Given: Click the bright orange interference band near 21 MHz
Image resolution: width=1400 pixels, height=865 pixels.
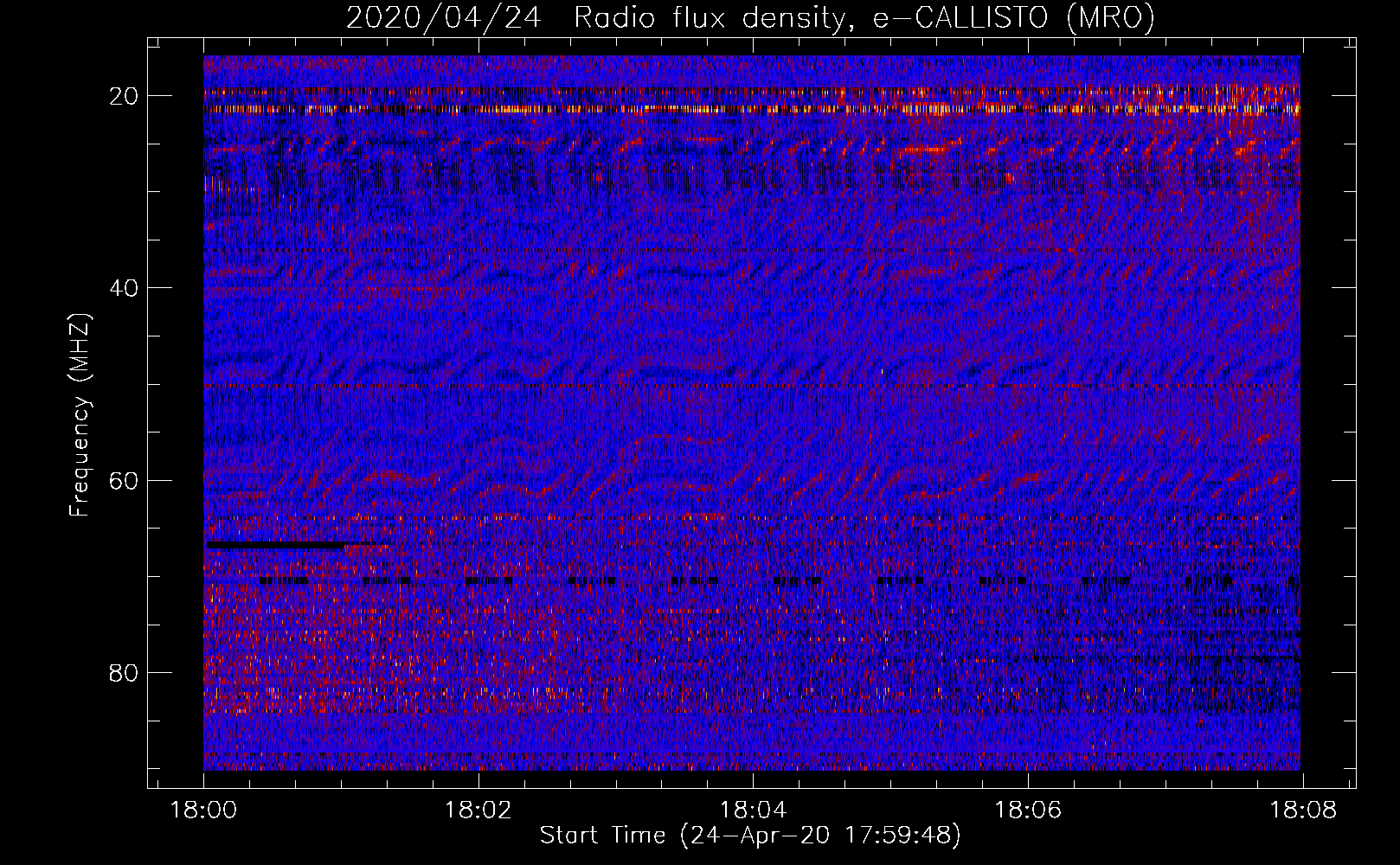Looking at the screenshot, I should (752, 109).
